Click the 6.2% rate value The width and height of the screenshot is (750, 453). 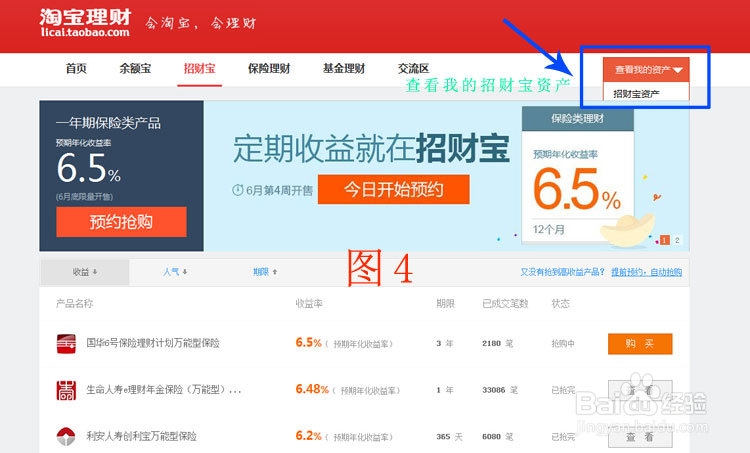(309, 435)
